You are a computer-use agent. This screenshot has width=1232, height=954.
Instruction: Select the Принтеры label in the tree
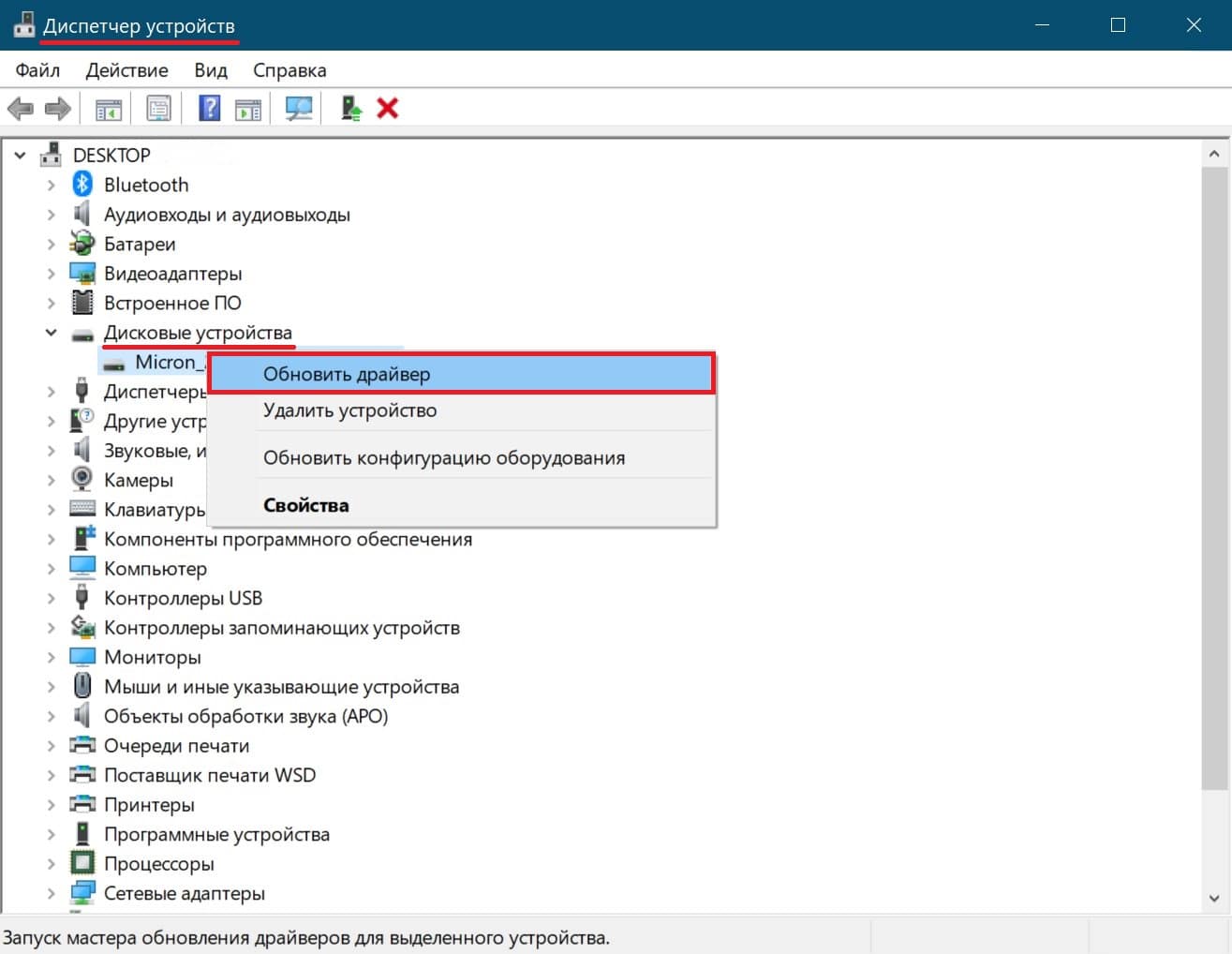pos(149,804)
